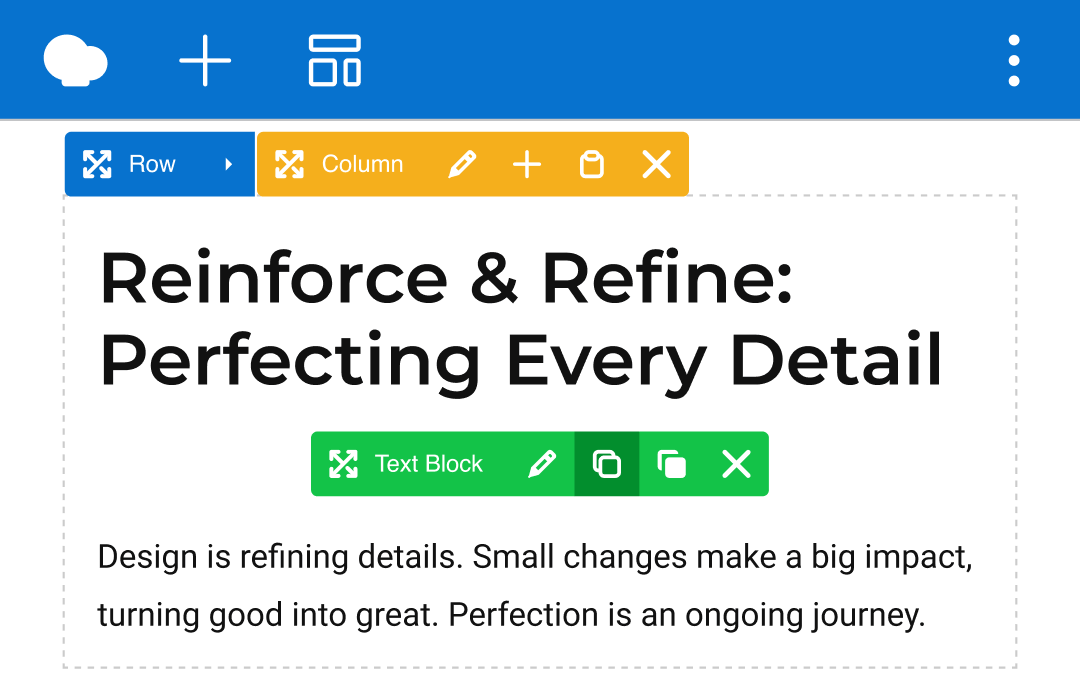This screenshot has height=700, width=1080.
Task: Edit the Column with pencil icon
Action: point(462,164)
